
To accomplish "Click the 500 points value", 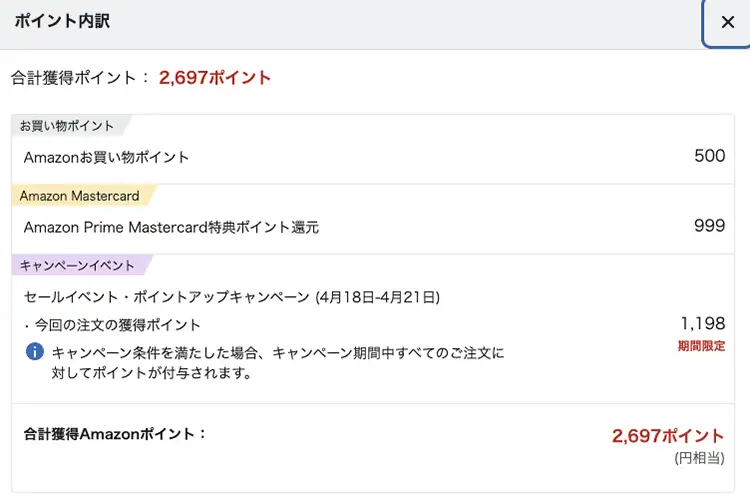I will [x=709, y=156].
